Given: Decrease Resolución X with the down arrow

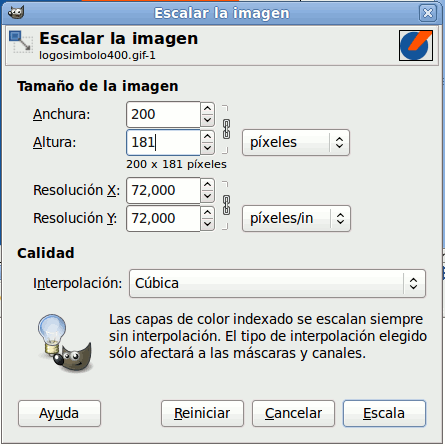Looking at the screenshot, I should [x=207, y=196].
